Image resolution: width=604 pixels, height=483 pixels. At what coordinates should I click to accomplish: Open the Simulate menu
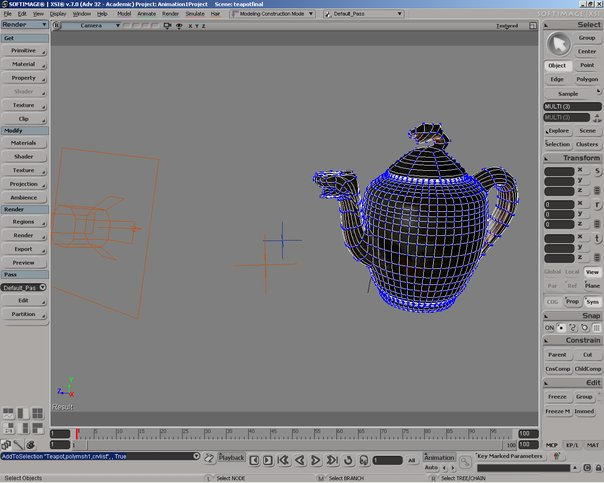point(195,14)
